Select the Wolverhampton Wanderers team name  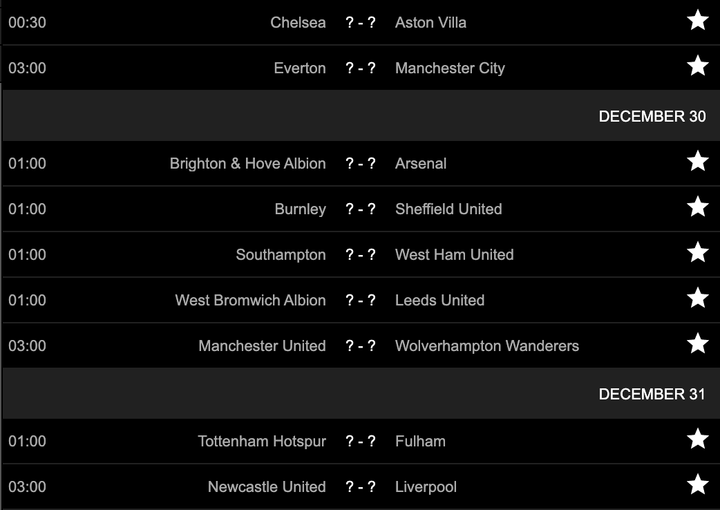coord(487,346)
